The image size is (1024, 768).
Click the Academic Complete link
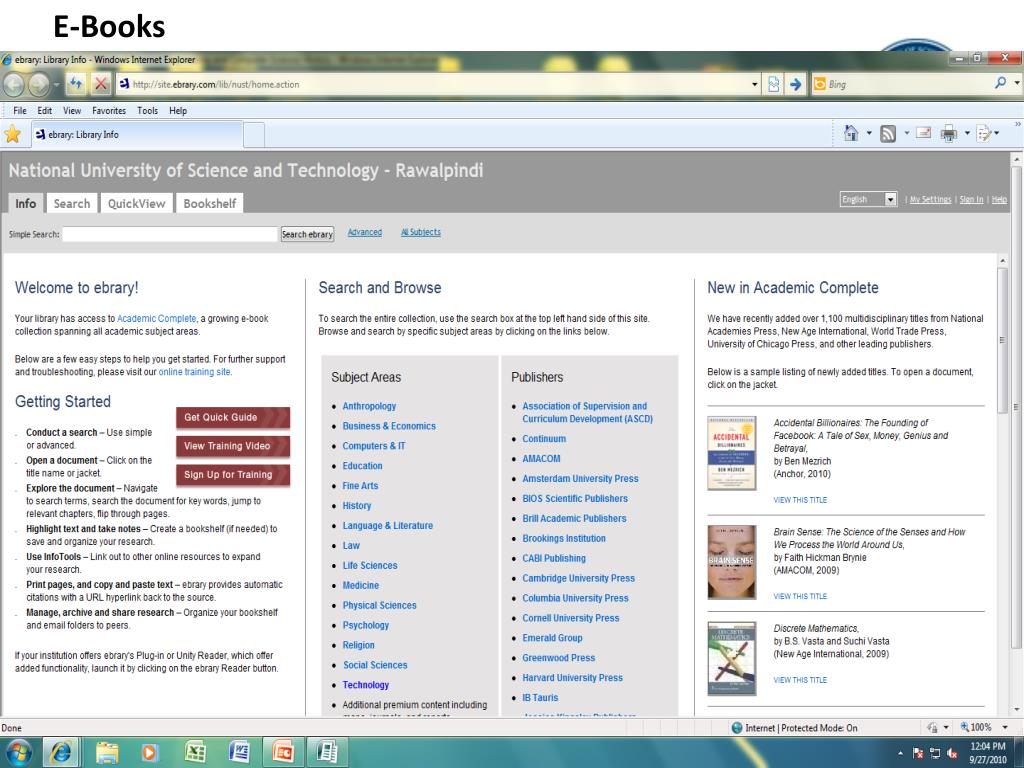pyautogui.click(x=156, y=319)
